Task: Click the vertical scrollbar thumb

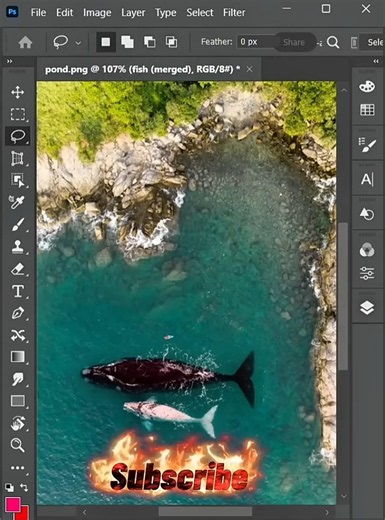Action: coord(343,296)
